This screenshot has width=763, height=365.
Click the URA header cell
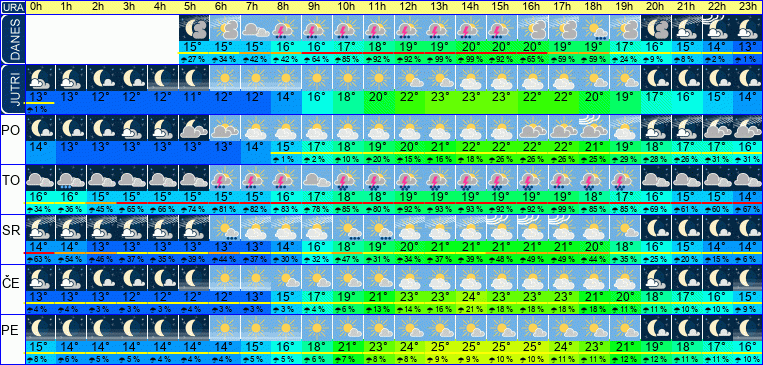[x=12, y=7]
